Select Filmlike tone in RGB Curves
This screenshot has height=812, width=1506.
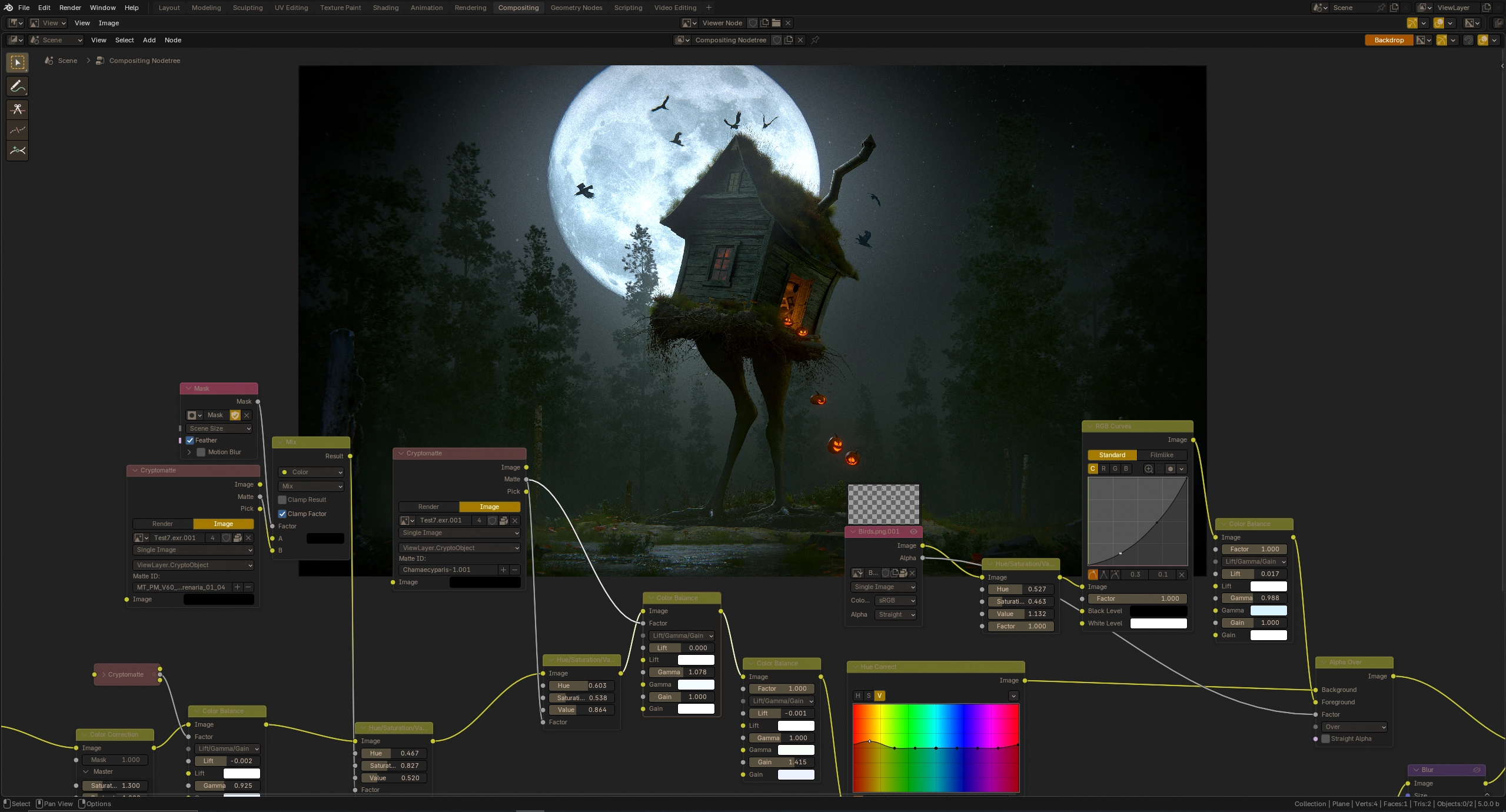click(1161, 455)
